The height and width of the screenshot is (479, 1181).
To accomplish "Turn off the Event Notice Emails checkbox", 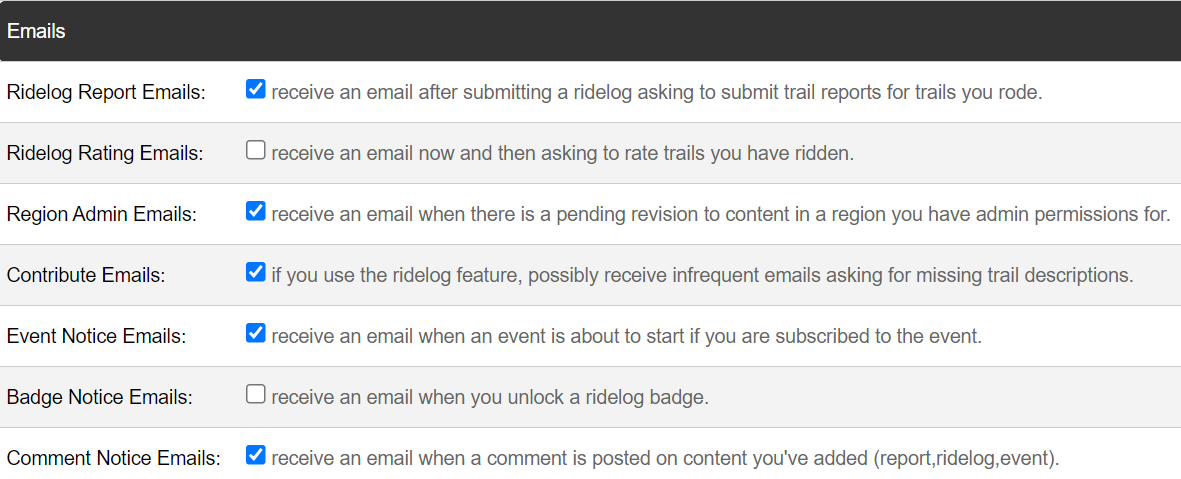I will [256, 333].
